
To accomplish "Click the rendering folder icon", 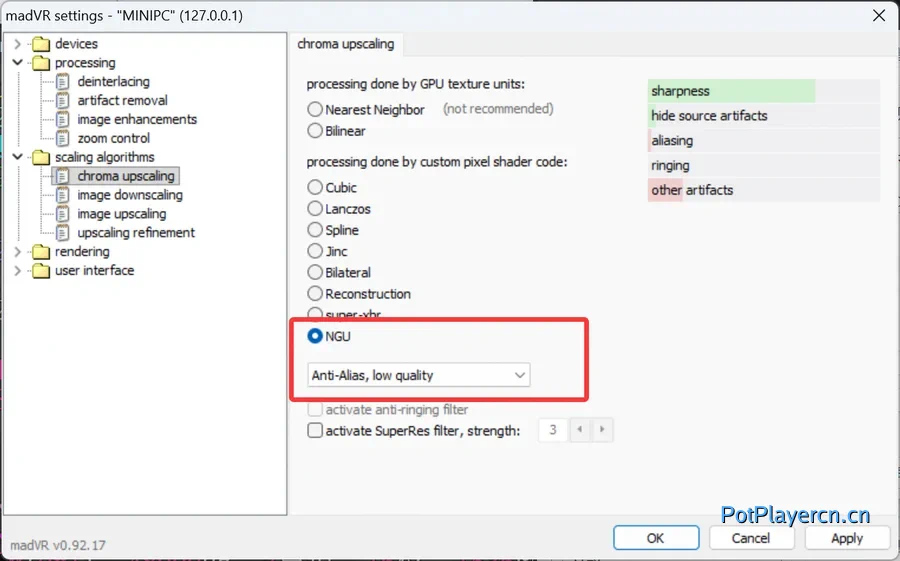I will (x=41, y=252).
